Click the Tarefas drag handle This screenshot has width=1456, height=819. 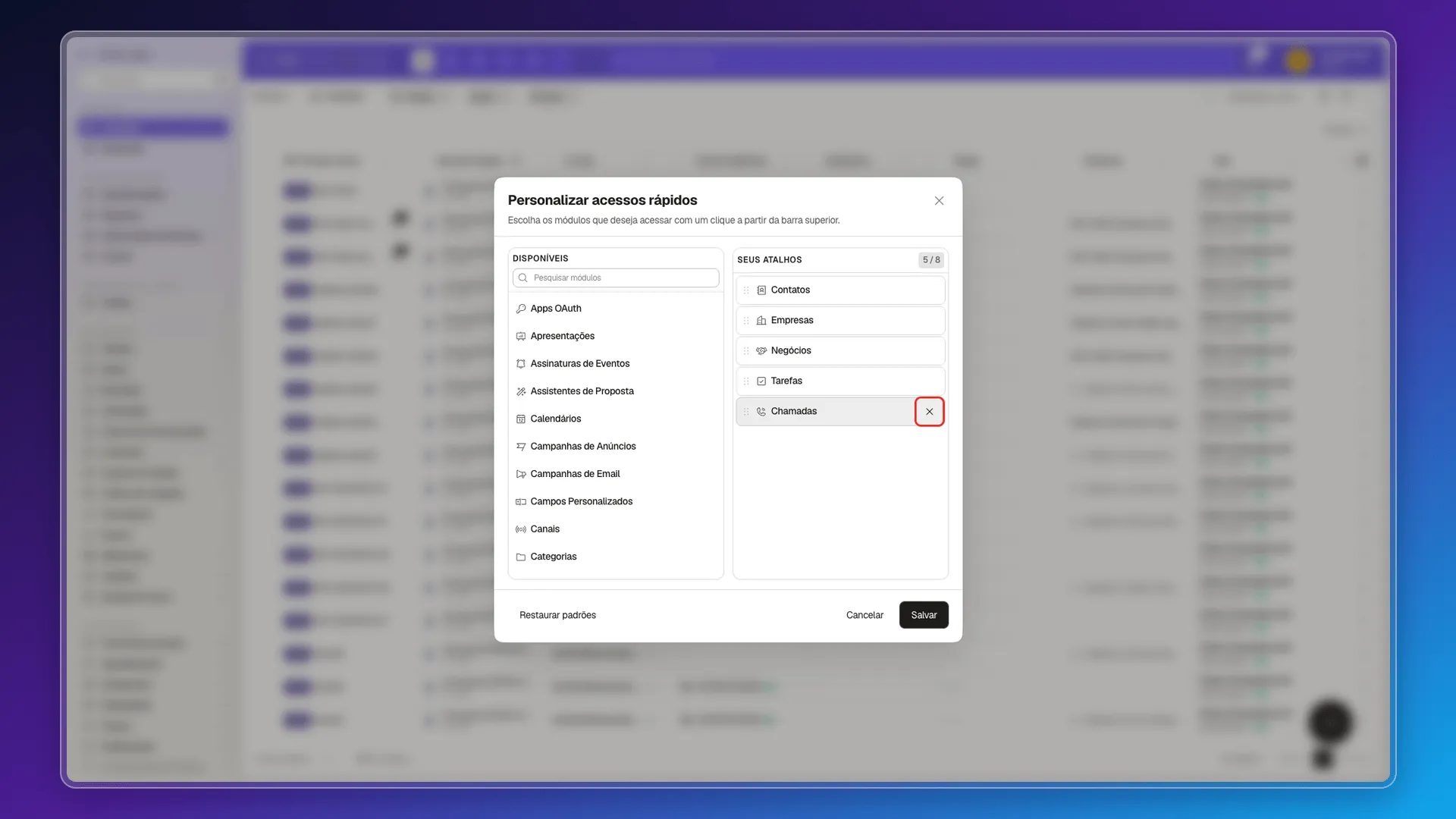click(746, 381)
